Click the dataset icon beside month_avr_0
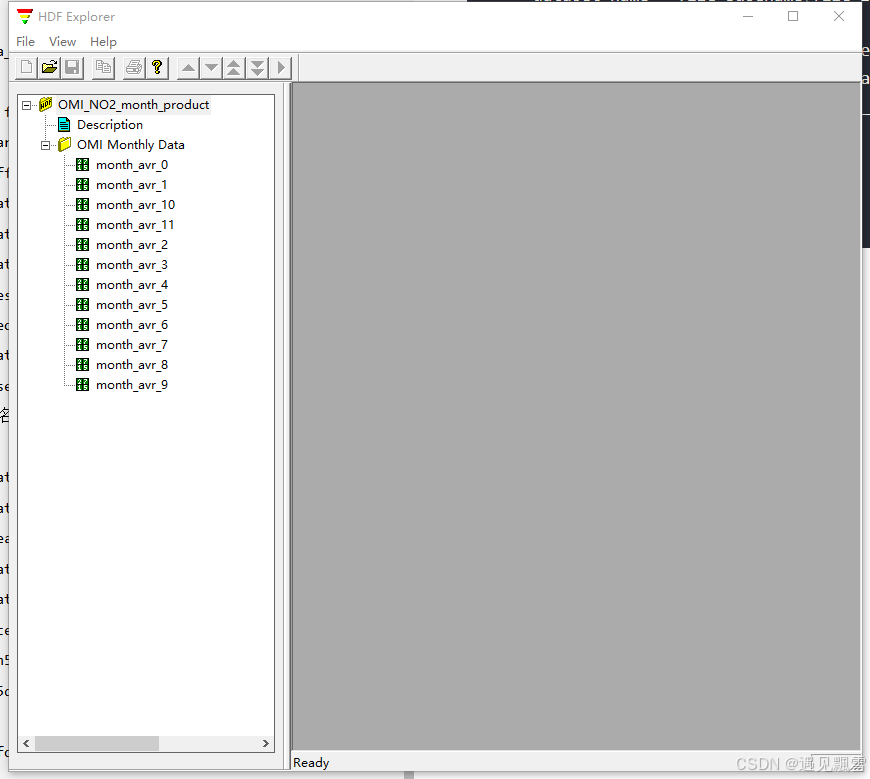This screenshot has width=870, height=779. click(x=83, y=164)
